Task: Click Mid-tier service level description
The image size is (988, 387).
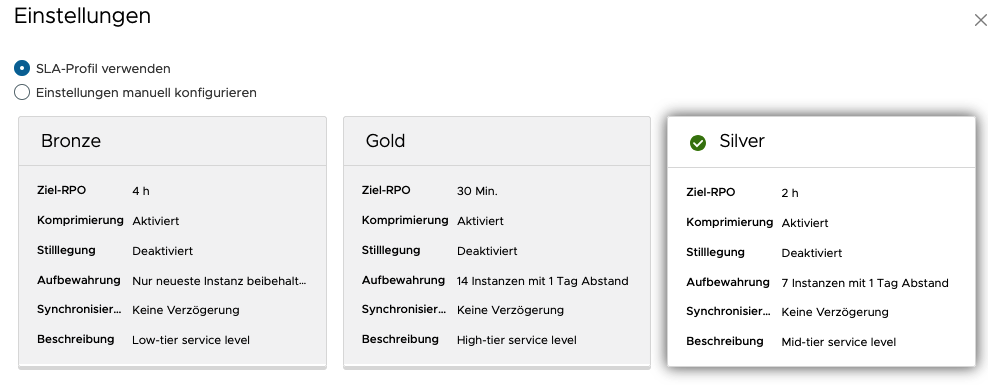Action: click(x=839, y=342)
